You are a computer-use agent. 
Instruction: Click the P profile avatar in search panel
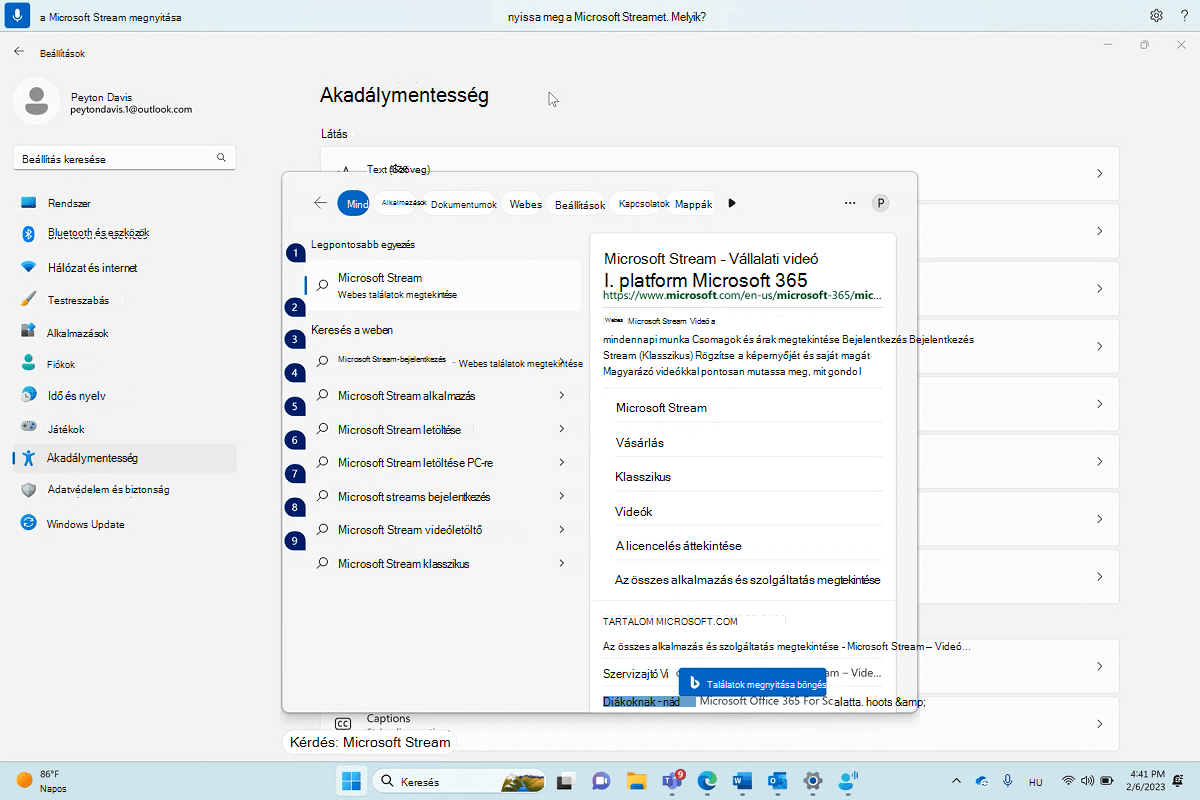coord(881,203)
